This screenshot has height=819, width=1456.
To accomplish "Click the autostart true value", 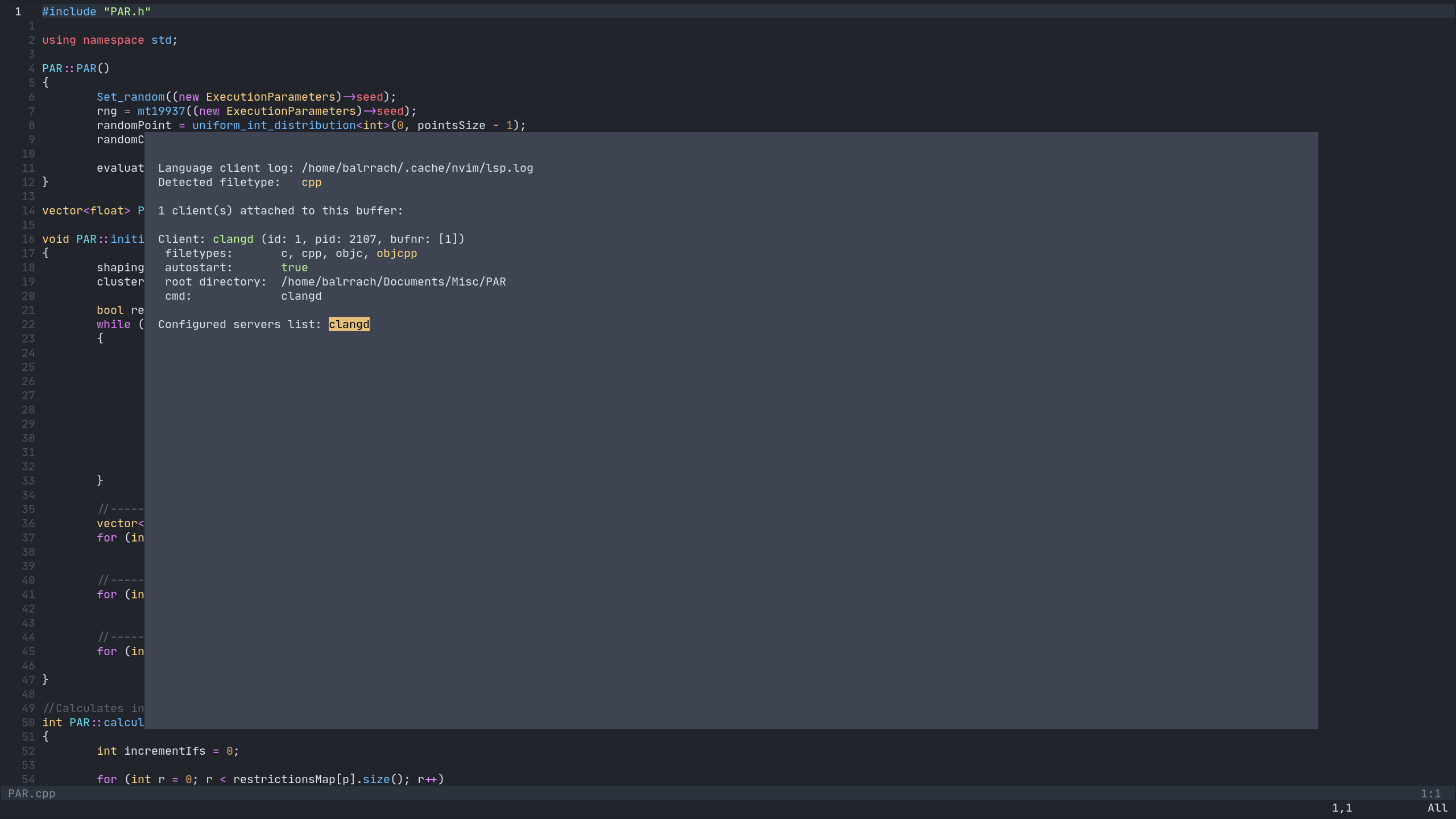I will (295, 267).
